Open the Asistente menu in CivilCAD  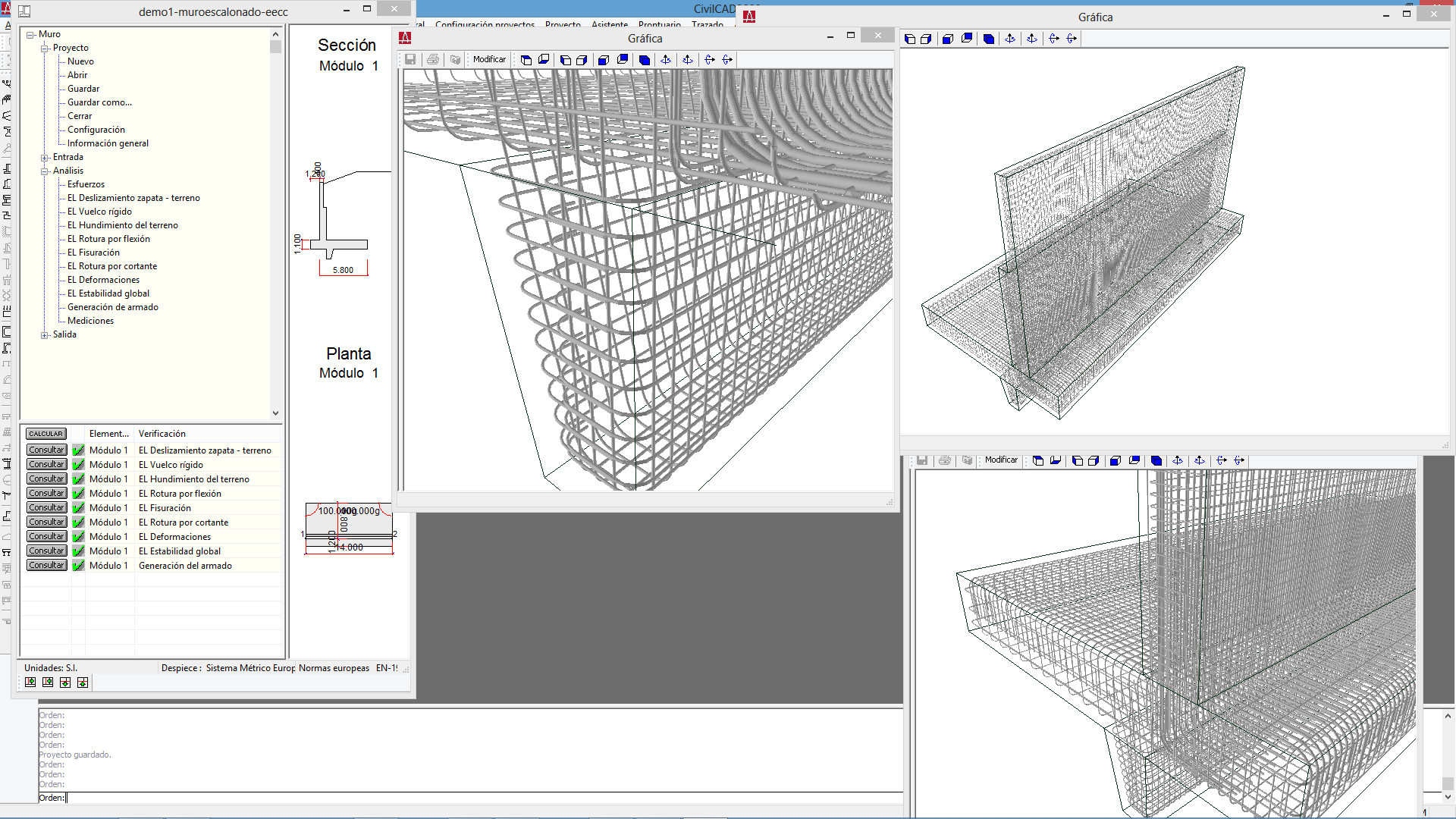pos(610,24)
